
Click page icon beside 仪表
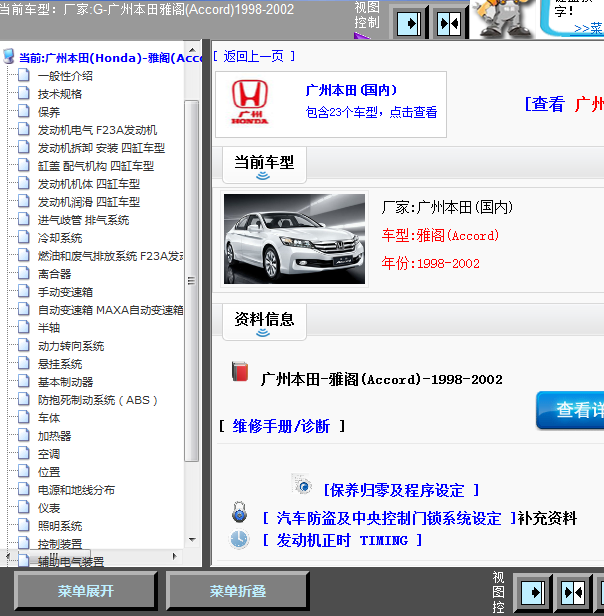24,507
